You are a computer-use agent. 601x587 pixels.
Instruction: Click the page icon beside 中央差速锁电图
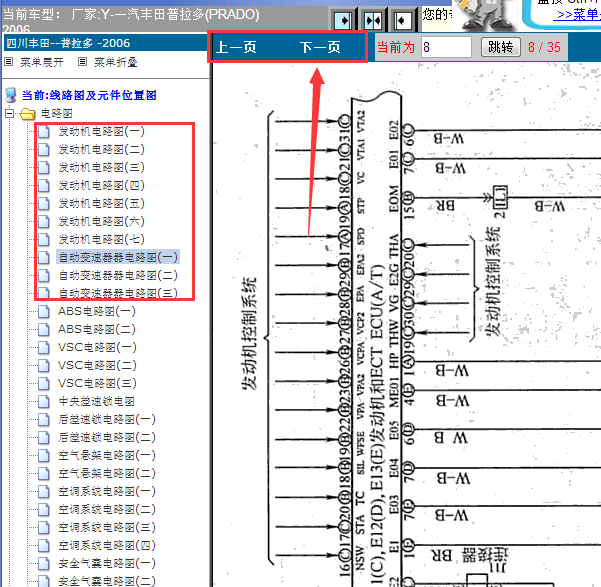click(44, 401)
